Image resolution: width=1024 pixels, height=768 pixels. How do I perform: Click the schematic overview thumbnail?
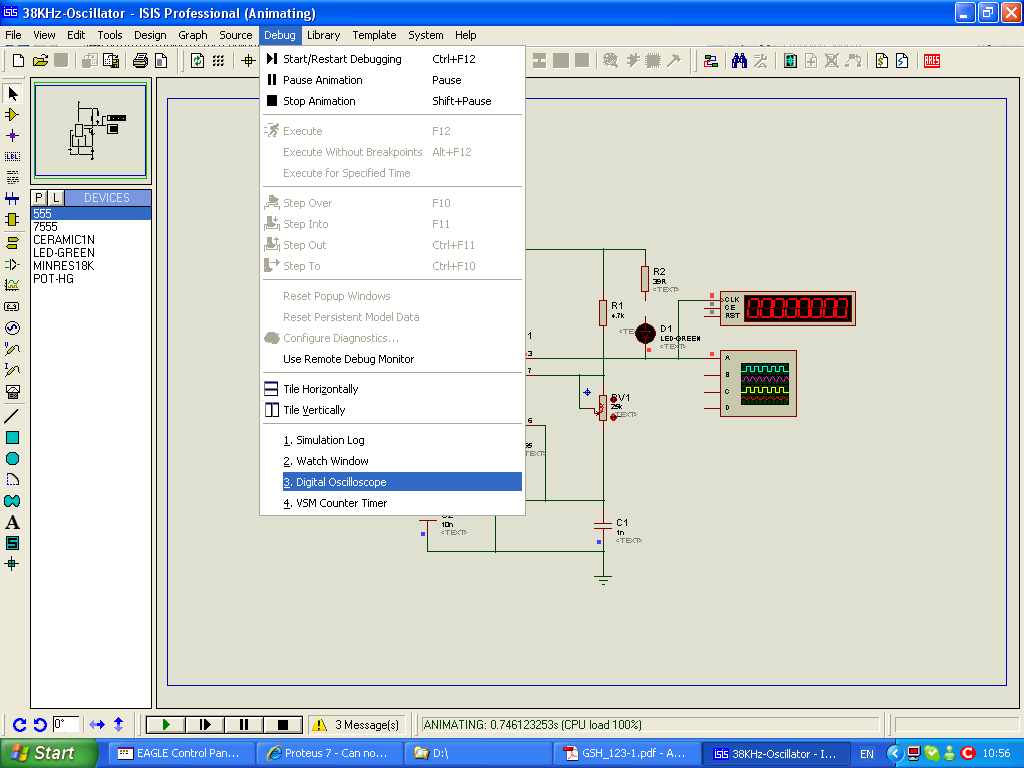(x=91, y=131)
